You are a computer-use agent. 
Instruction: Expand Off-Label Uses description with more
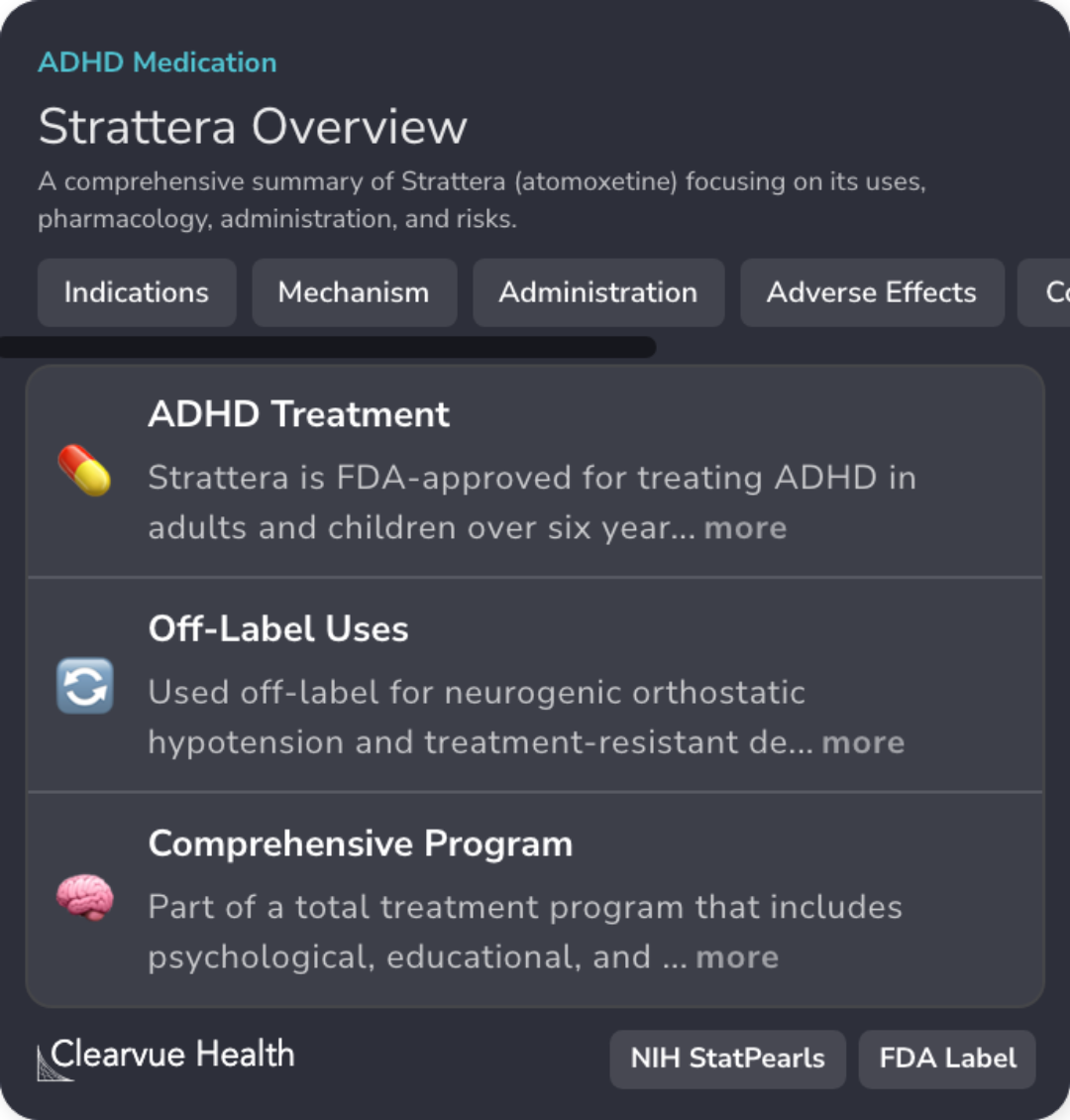863,742
